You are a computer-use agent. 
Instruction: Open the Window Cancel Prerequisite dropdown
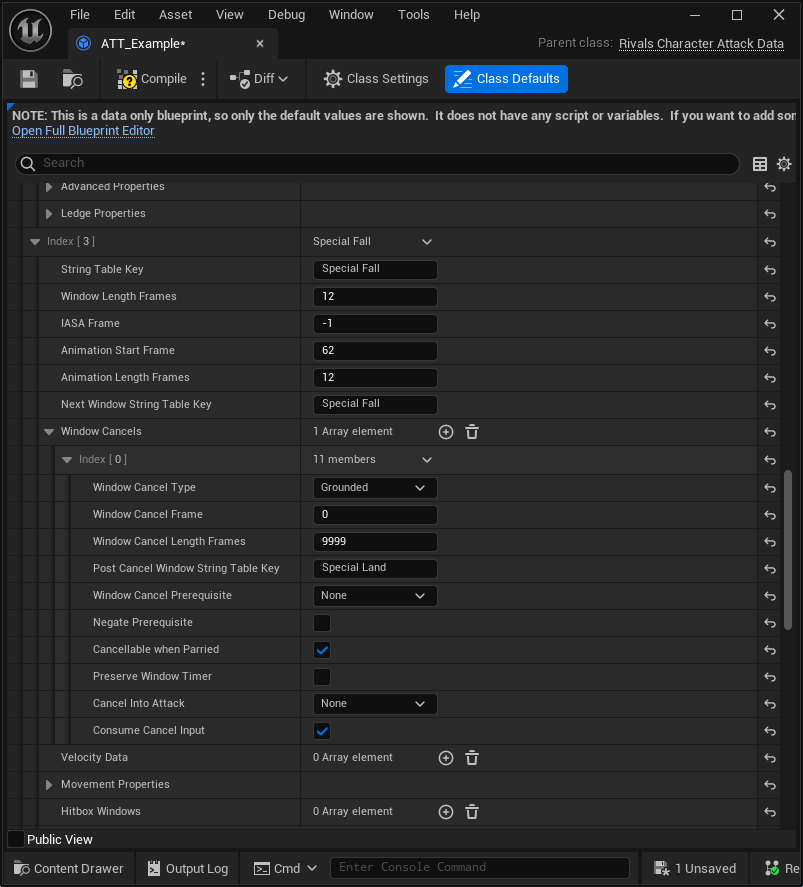click(375, 596)
